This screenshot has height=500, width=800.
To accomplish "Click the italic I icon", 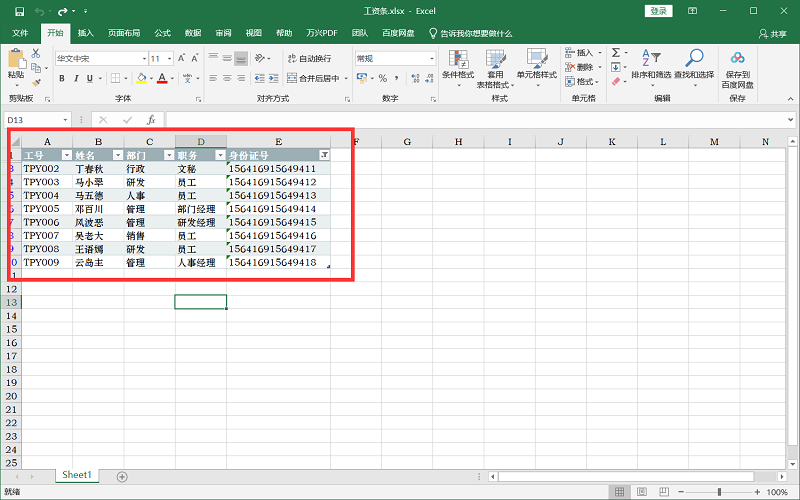I will point(76,78).
